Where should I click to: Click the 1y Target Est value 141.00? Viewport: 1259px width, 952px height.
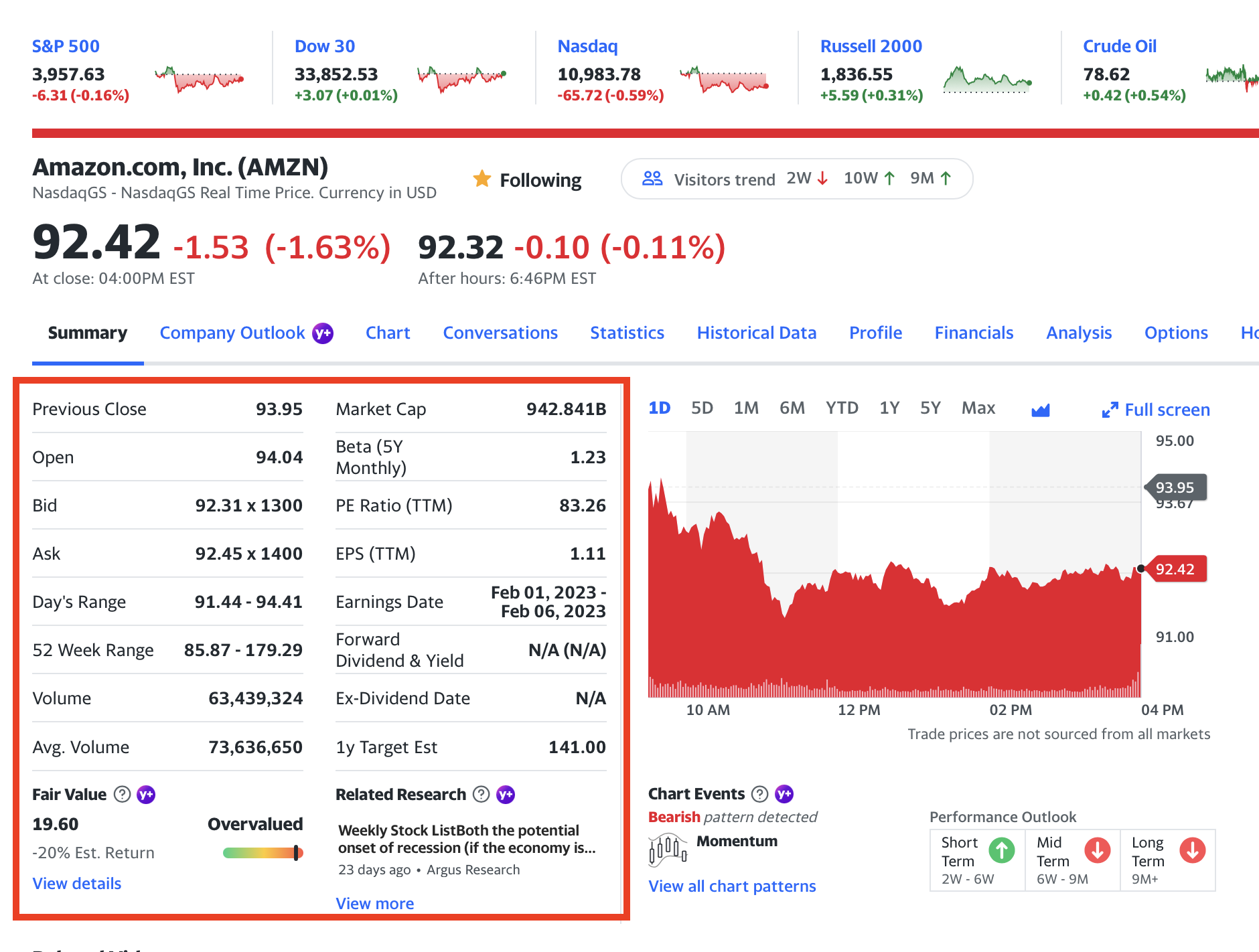tap(577, 747)
